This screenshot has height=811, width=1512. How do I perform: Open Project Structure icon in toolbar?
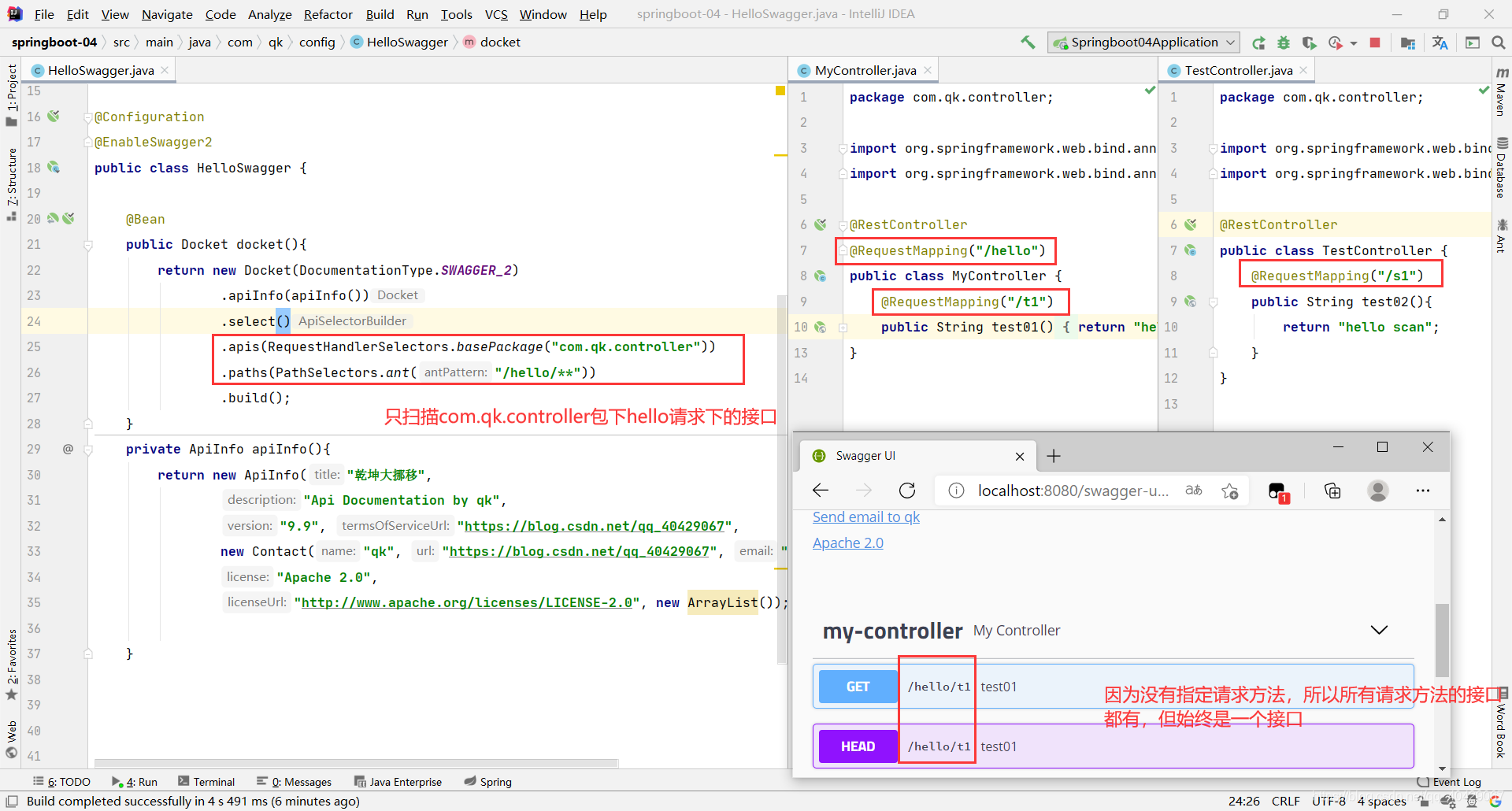(1408, 43)
